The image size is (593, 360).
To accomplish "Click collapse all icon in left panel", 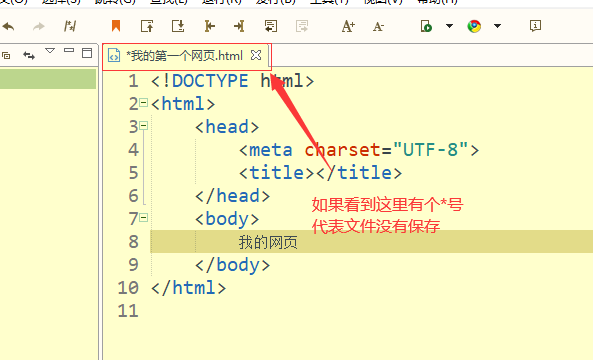I will [x=6, y=56].
